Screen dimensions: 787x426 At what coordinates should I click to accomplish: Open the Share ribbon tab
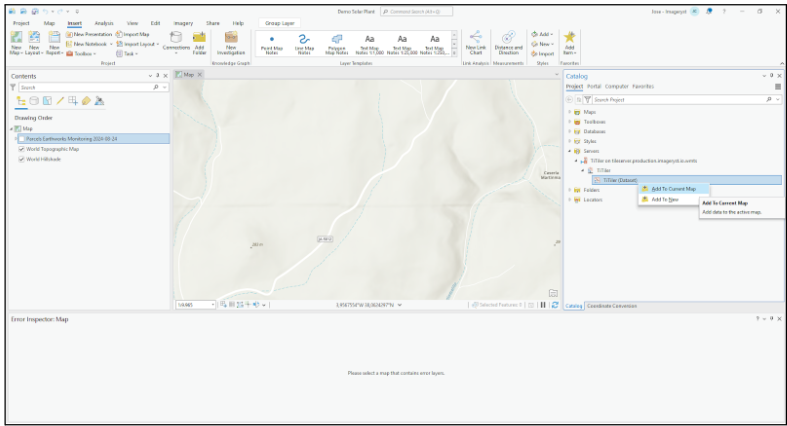213,23
